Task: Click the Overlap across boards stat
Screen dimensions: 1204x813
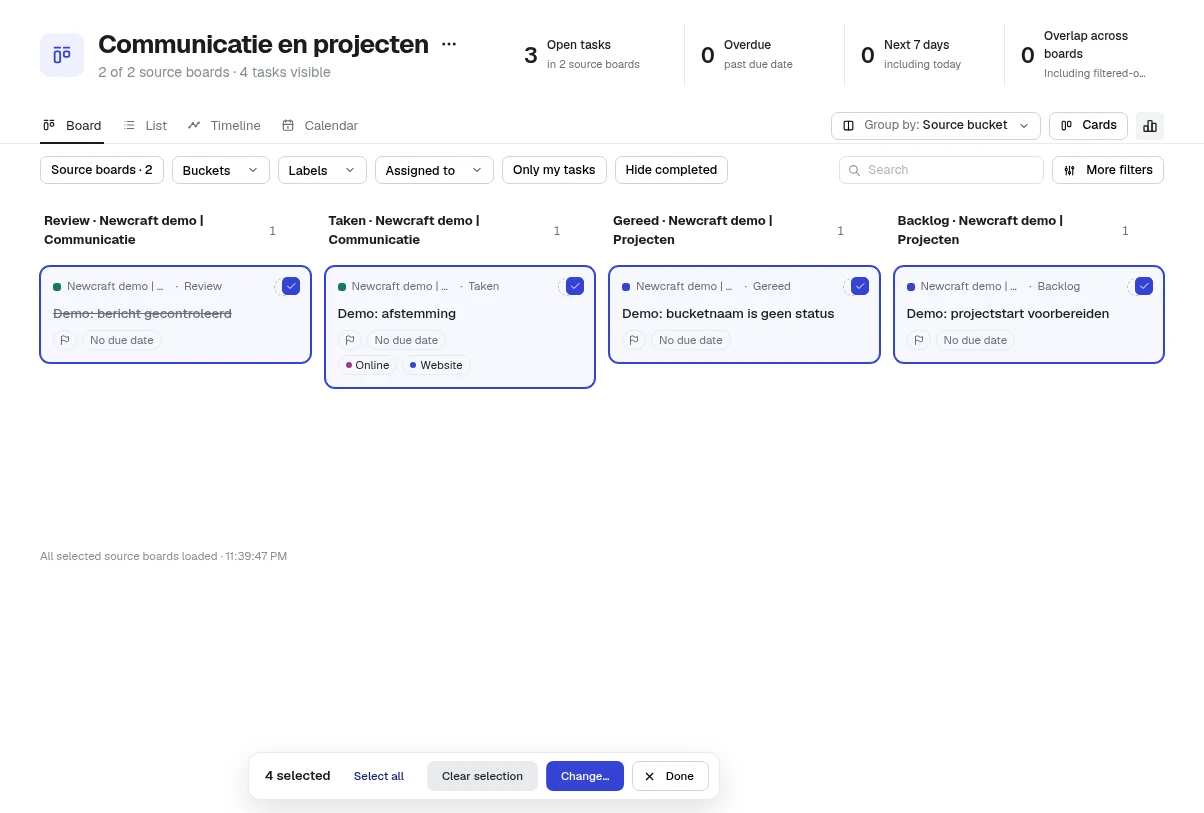Action: point(1083,54)
